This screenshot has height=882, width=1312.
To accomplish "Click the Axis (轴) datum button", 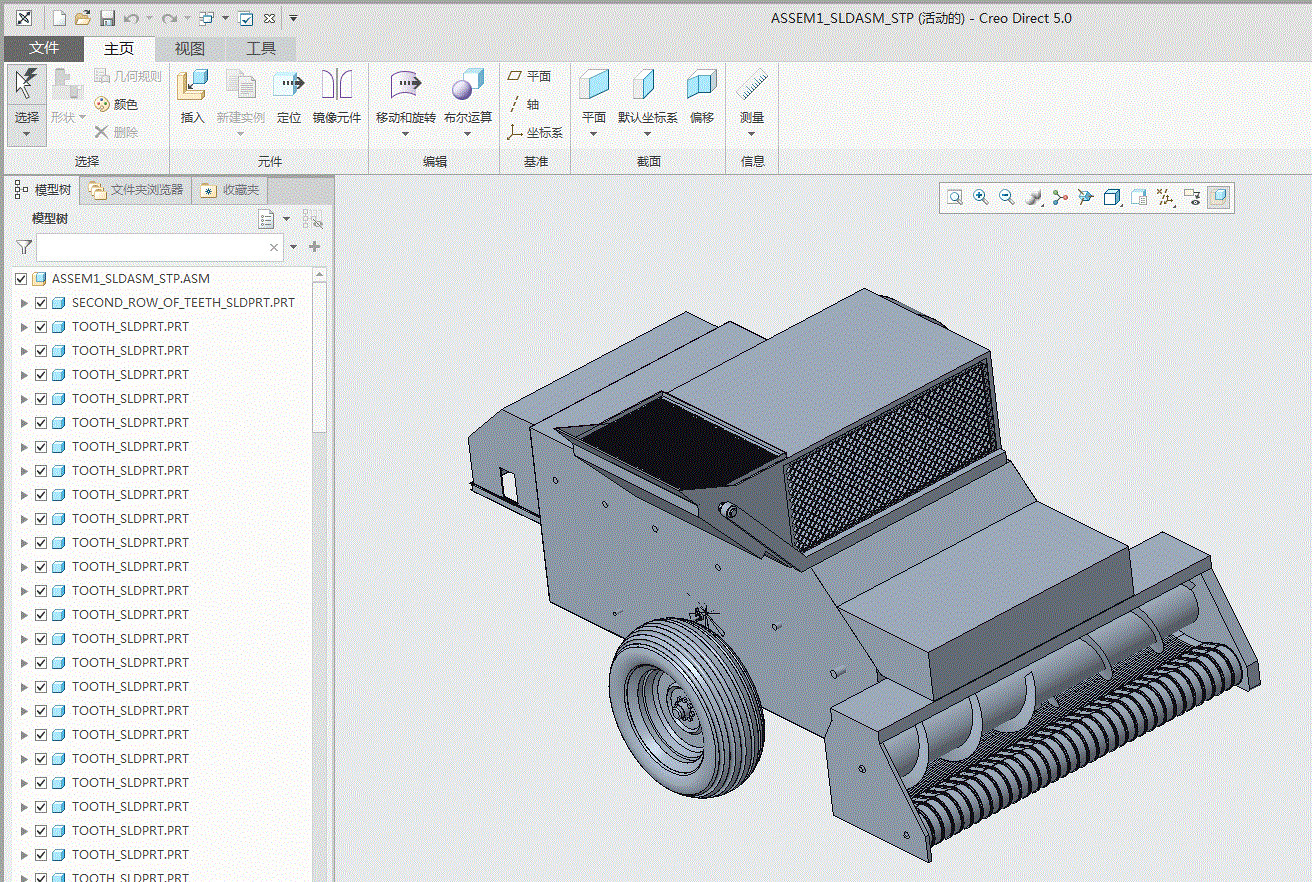I will click(525, 104).
